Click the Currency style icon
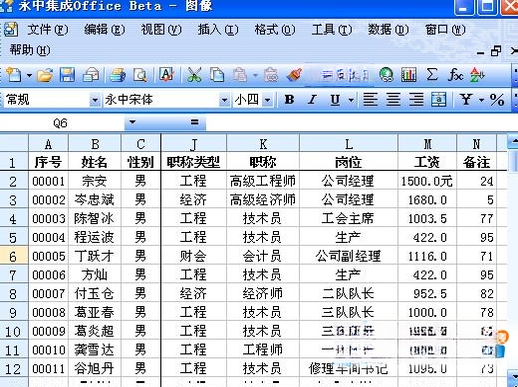The width and height of the screenshot is (518, 387). coord(466,99)
